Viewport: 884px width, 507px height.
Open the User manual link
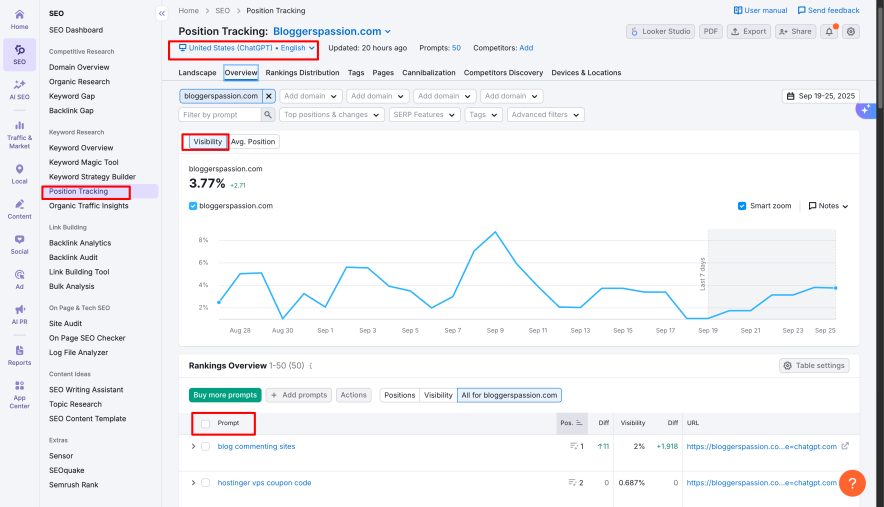[x=760, y=10]
